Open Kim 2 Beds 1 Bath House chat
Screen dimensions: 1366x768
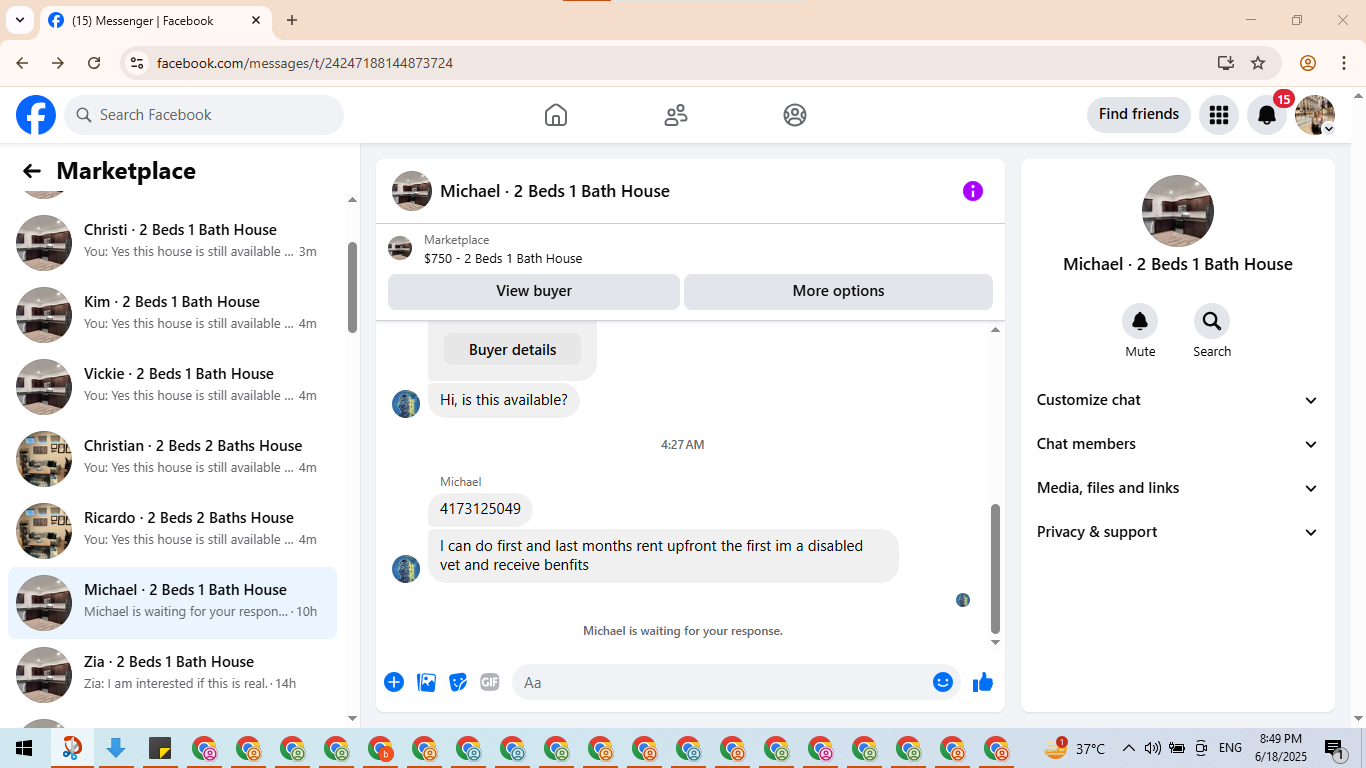172,315
